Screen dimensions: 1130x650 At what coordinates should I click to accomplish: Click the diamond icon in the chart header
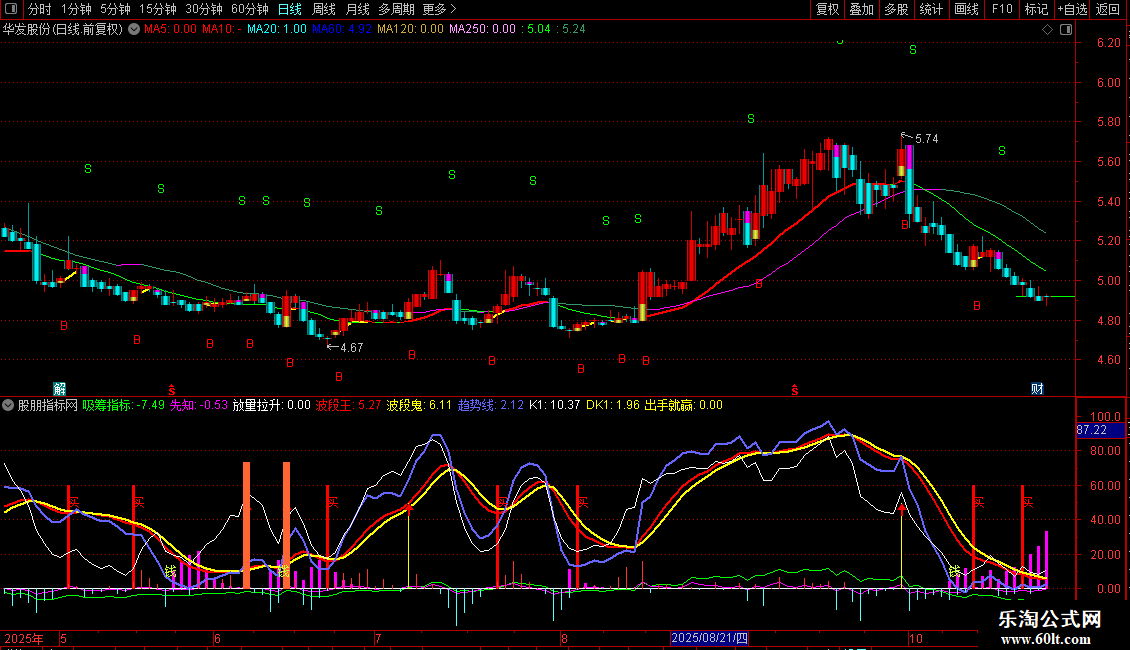[1048, 30]
